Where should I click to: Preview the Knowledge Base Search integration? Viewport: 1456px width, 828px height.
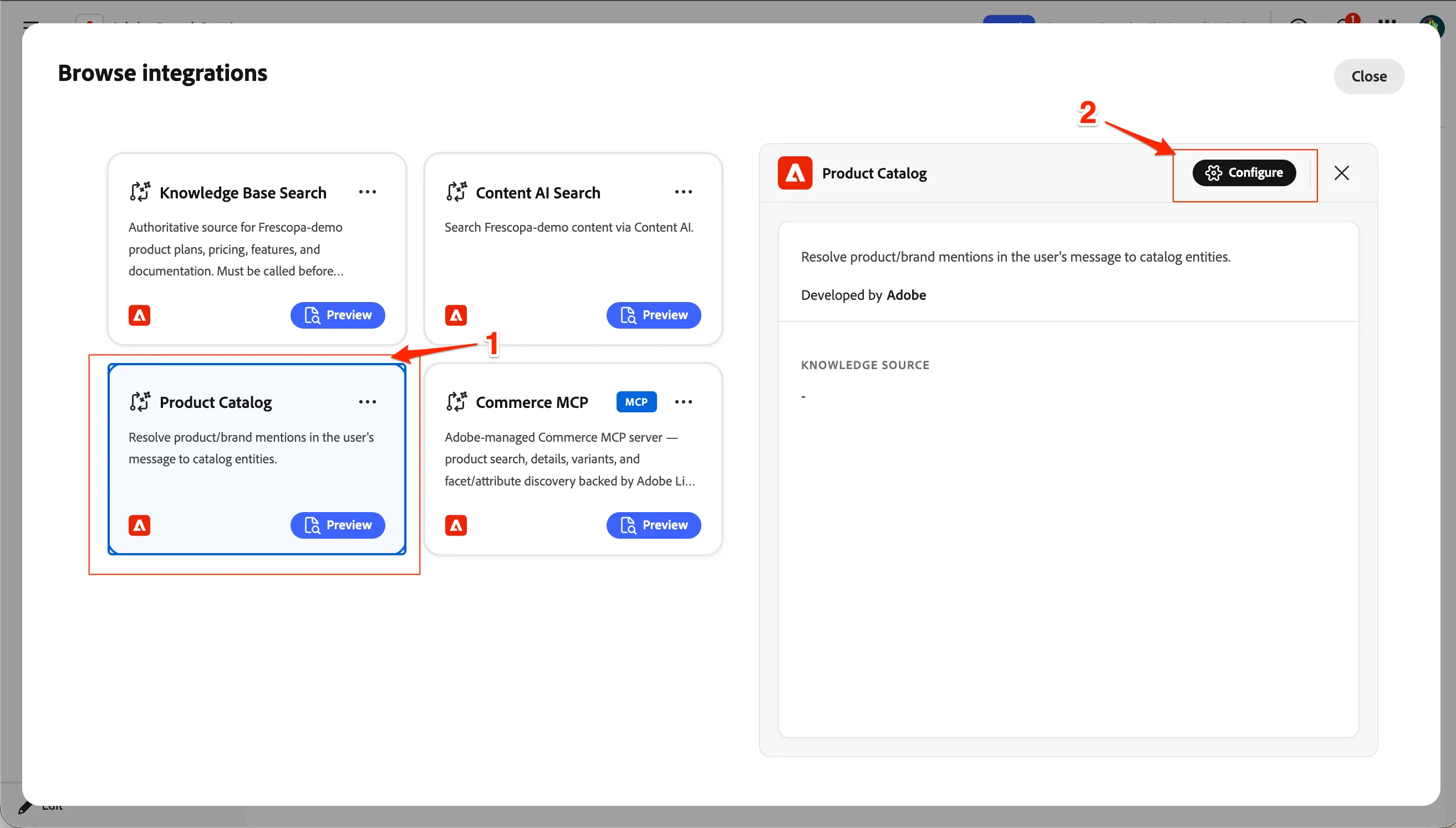(338, 315)
